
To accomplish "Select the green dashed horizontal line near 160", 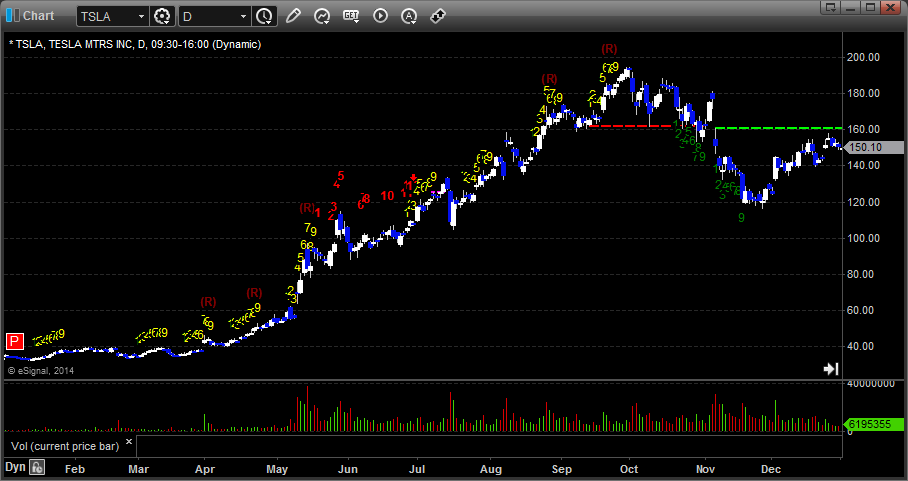I will 779,127.
